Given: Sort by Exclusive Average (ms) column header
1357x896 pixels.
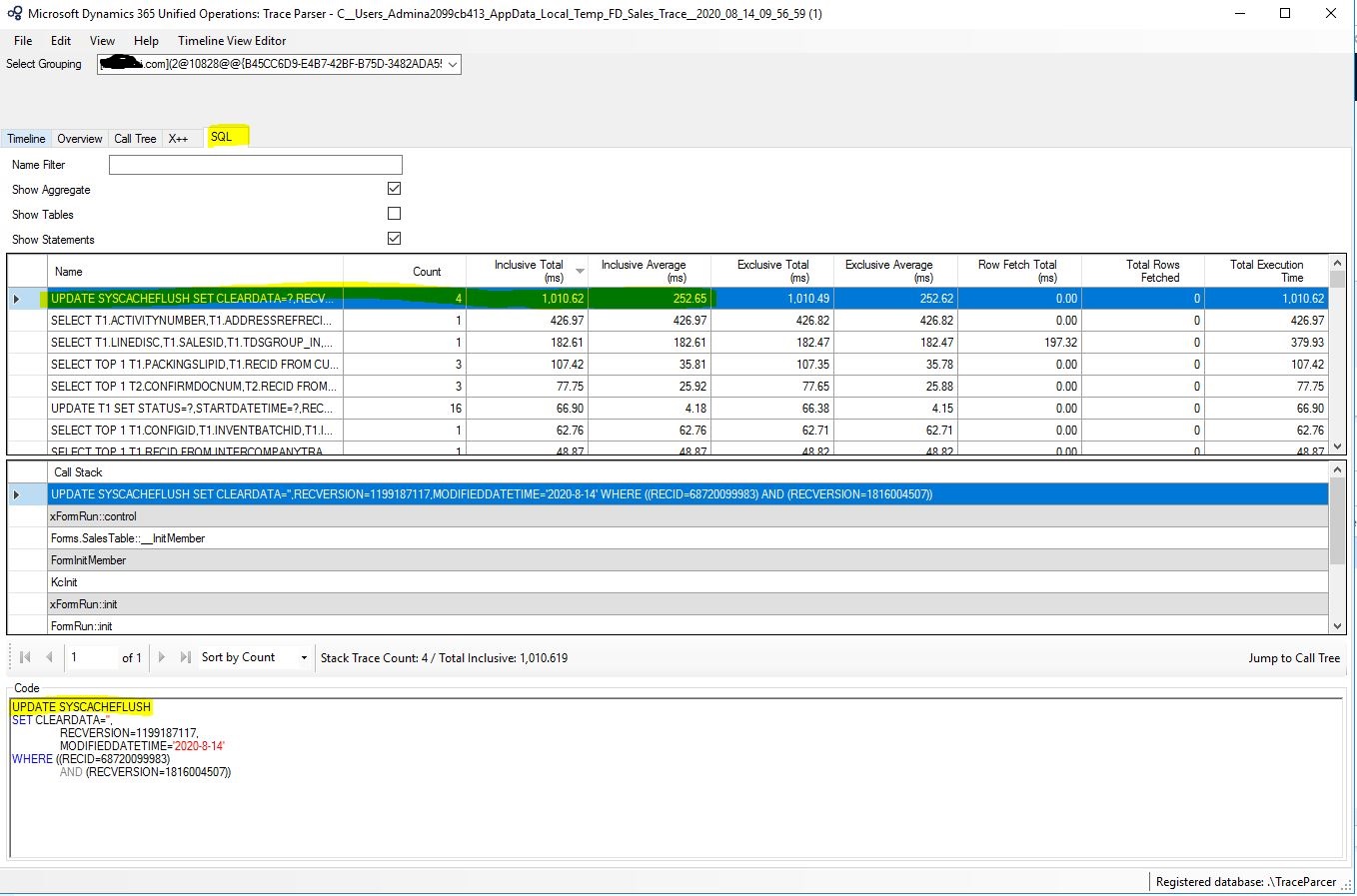Looking at the screenshot, I should tap(895, 272).
